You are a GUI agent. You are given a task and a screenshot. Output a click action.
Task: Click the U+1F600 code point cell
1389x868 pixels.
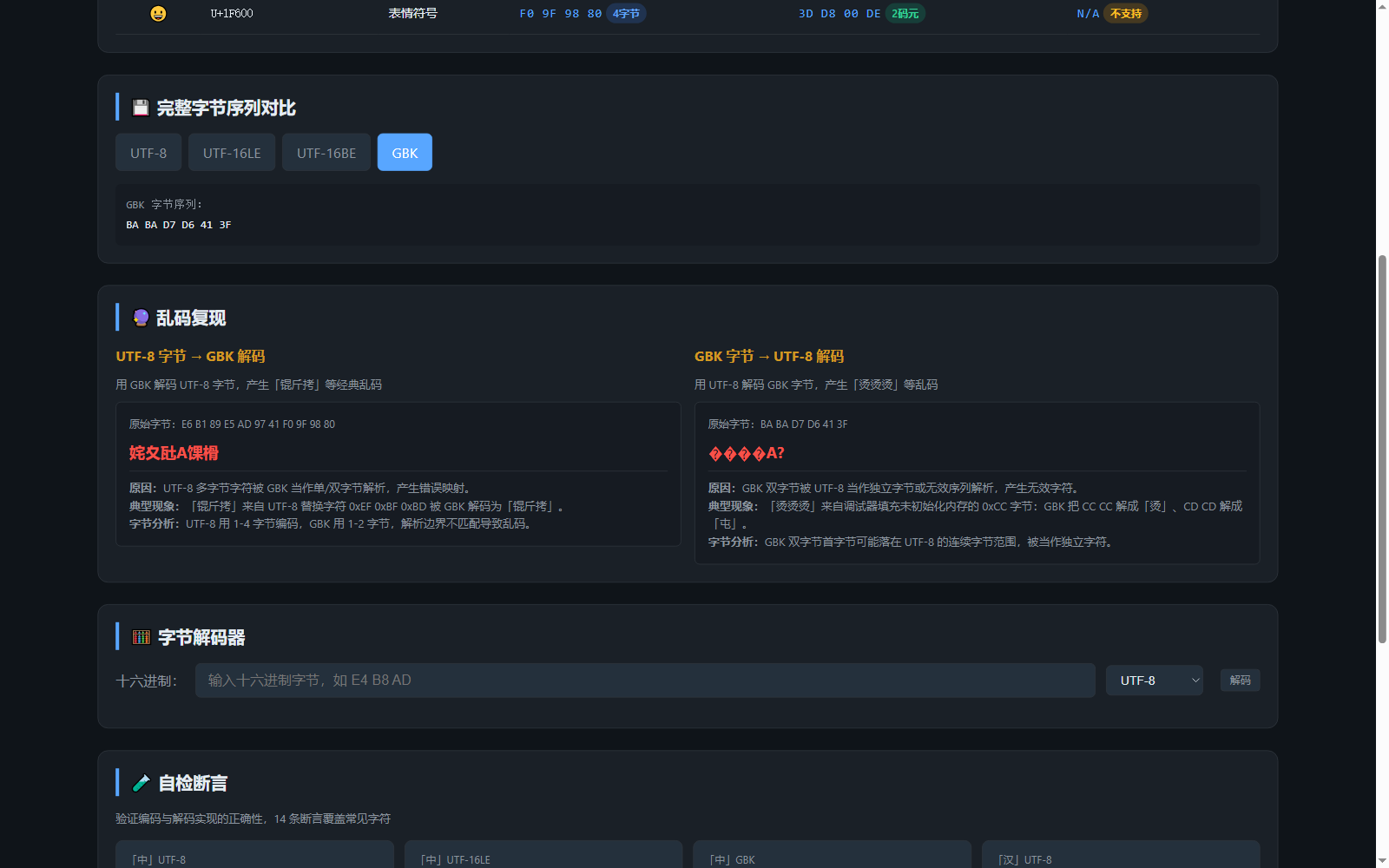(232, 13)
